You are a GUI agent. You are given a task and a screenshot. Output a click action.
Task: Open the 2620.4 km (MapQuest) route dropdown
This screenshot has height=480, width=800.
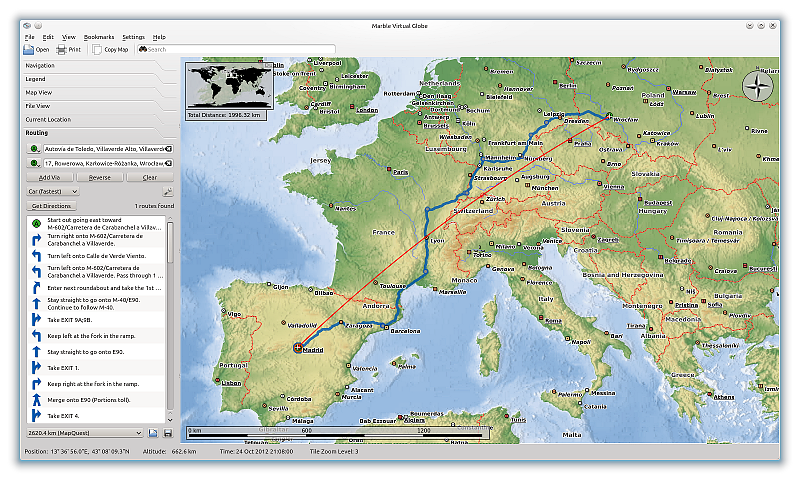tap(85, 433)
